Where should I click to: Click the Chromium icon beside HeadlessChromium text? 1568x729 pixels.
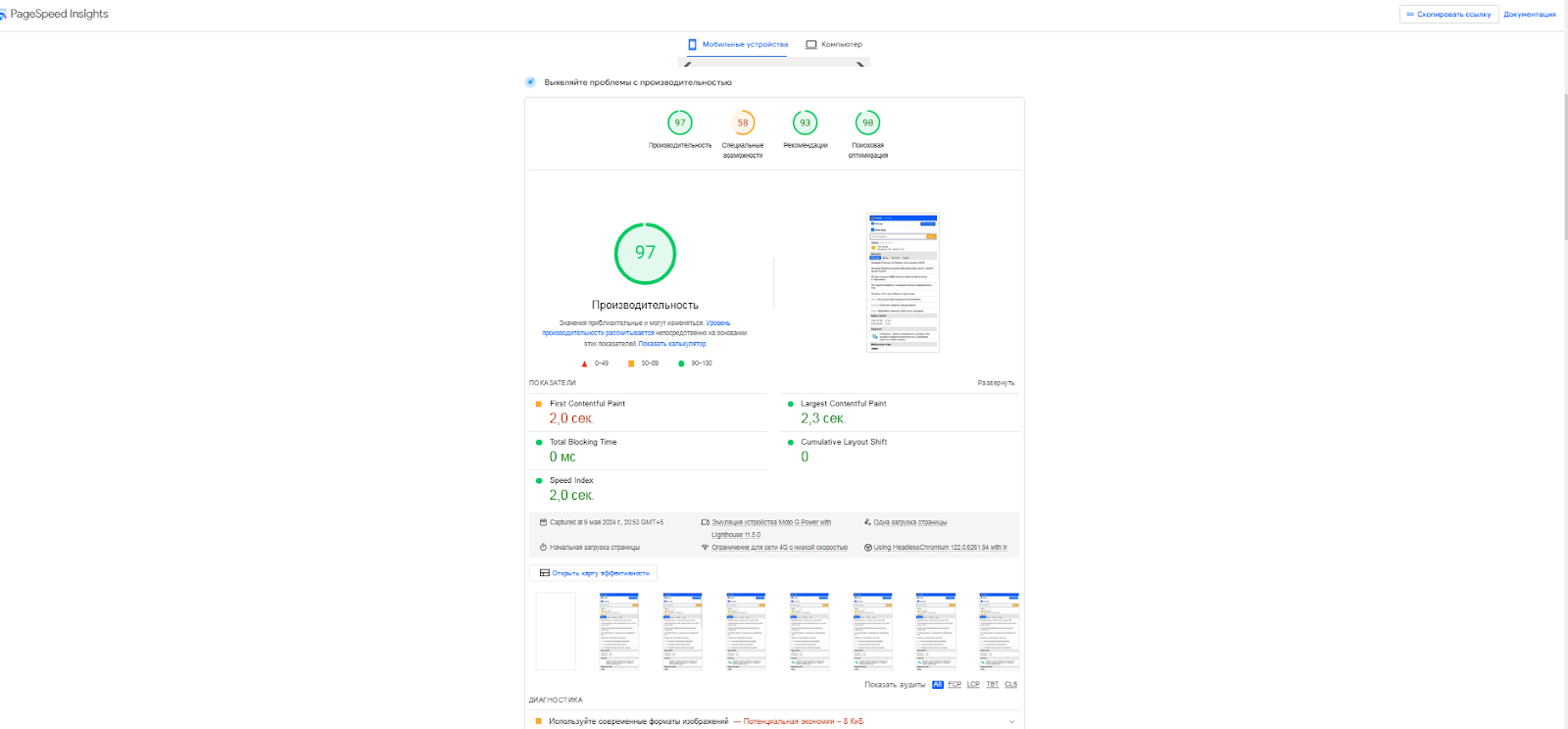click(867, 548)
